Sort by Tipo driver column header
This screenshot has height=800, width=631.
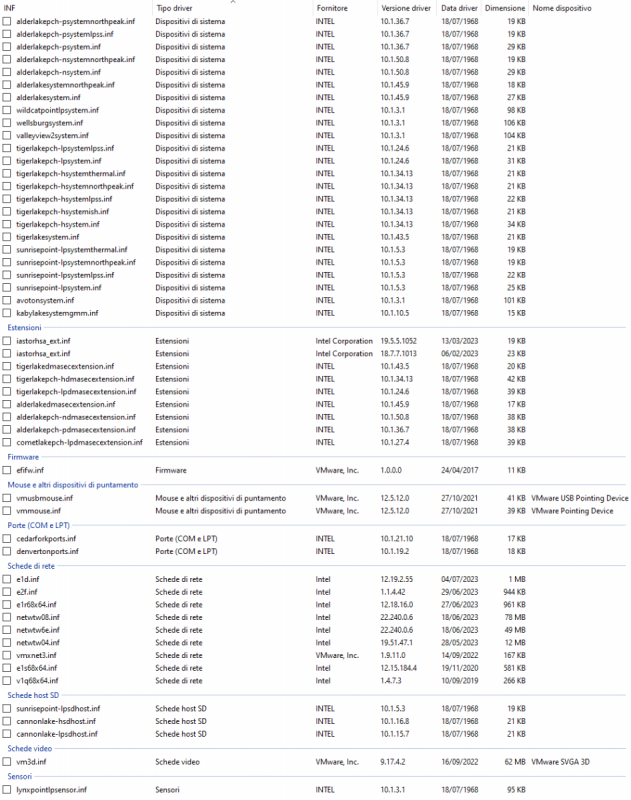[232, 8]
